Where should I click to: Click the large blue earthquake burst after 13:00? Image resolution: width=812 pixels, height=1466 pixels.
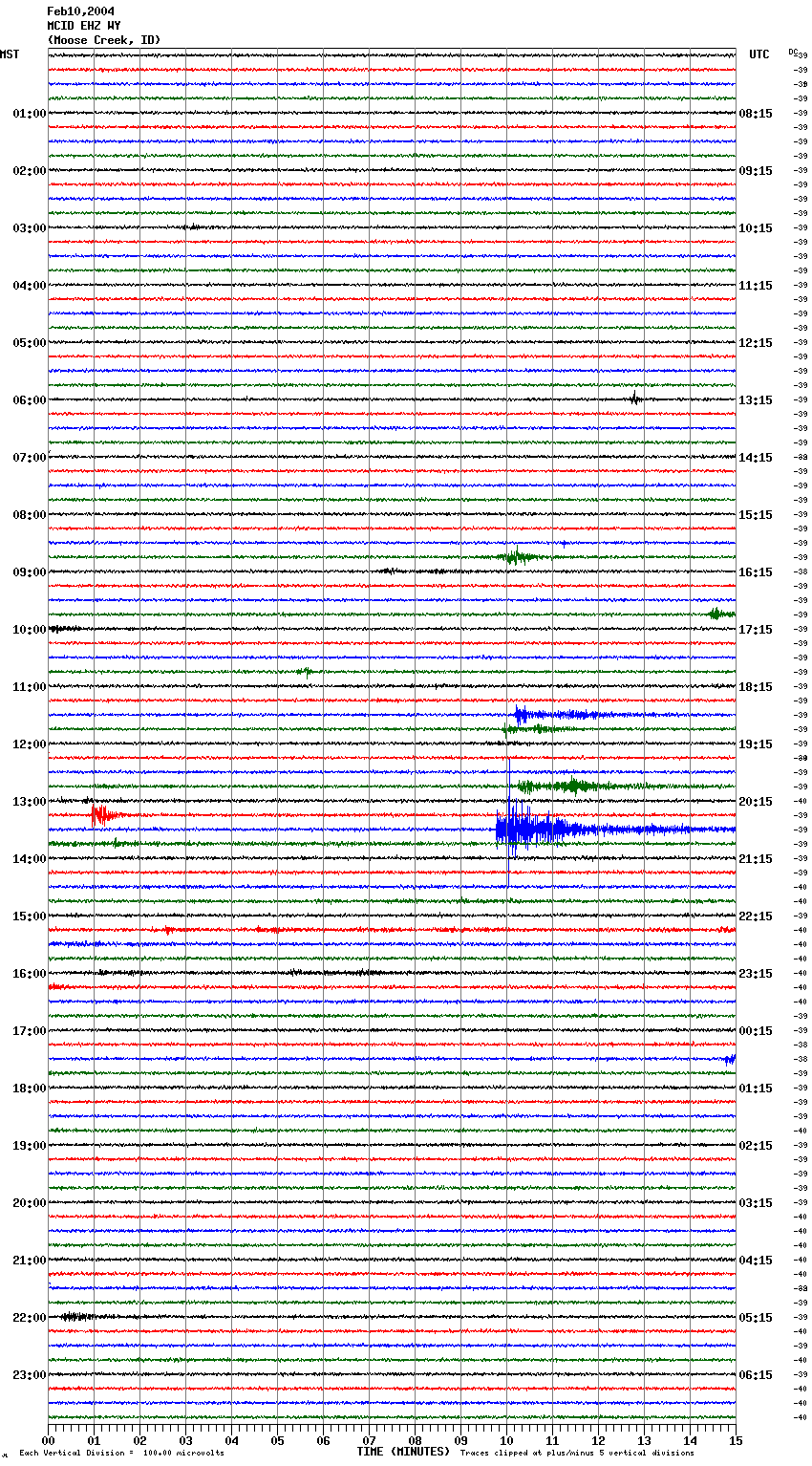click(x=535, y=830)
